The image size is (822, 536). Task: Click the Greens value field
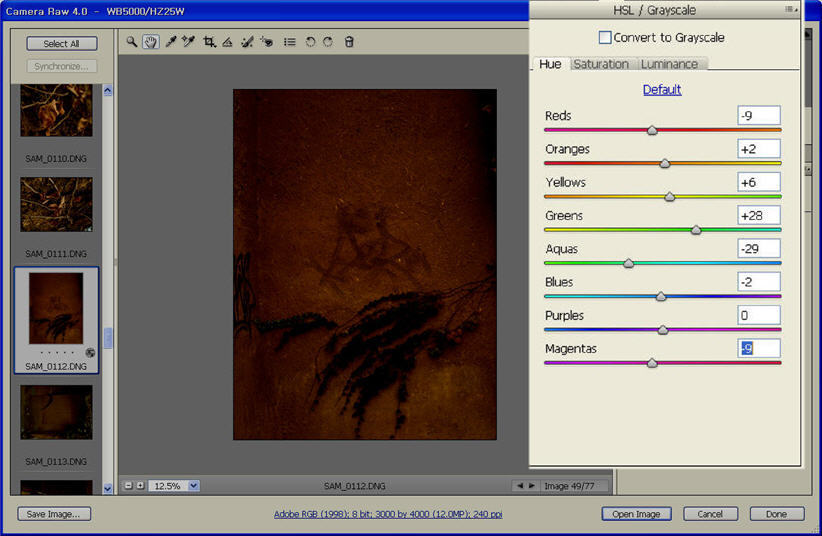point(759,215)
